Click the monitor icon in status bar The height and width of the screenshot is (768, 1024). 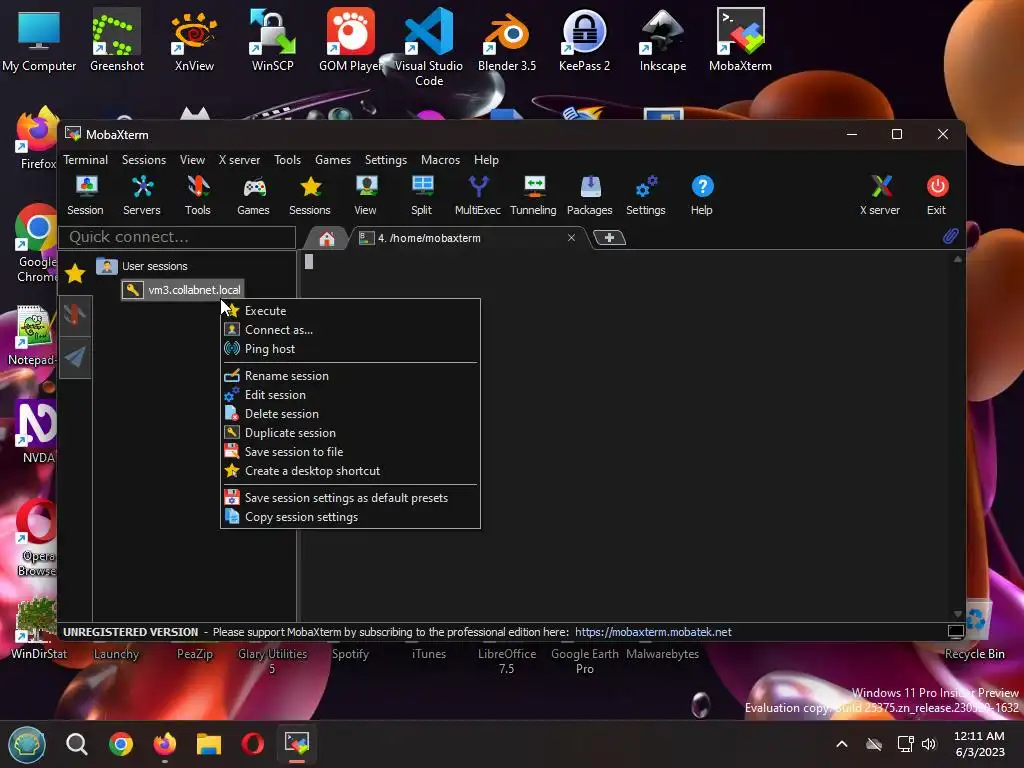[955, 632]
